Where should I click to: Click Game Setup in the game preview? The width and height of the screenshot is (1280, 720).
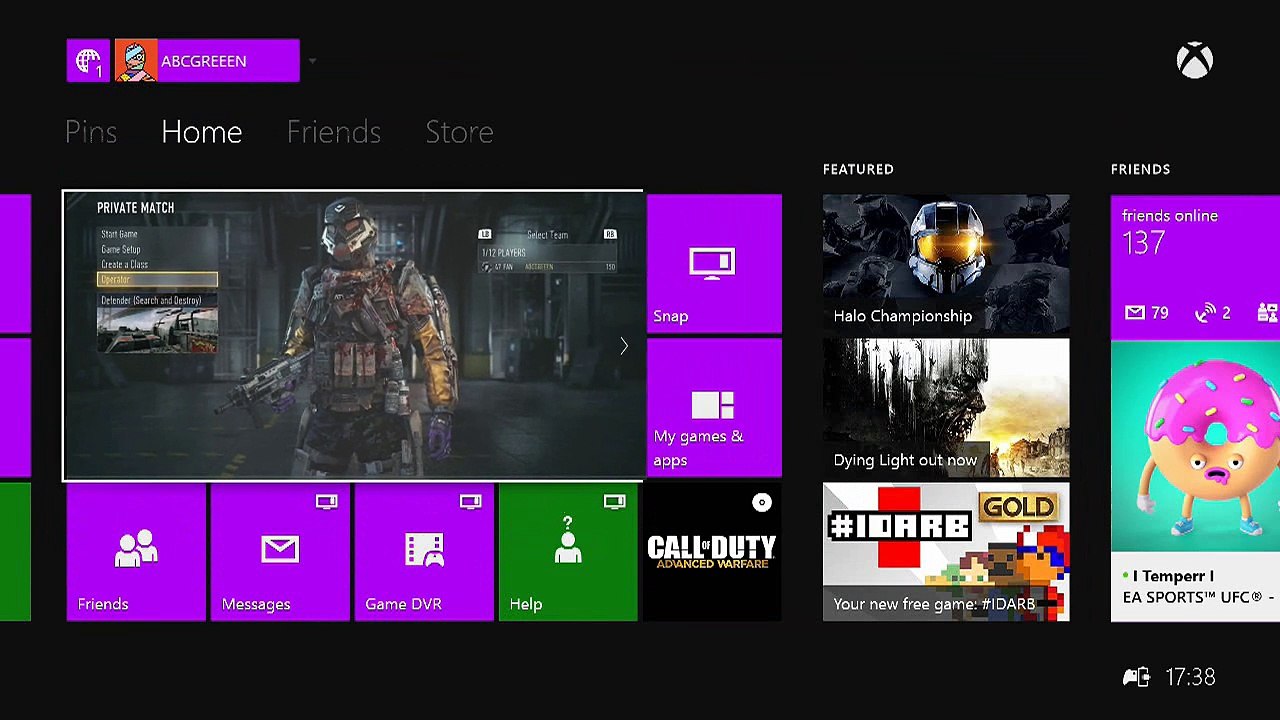coord(121,249)
